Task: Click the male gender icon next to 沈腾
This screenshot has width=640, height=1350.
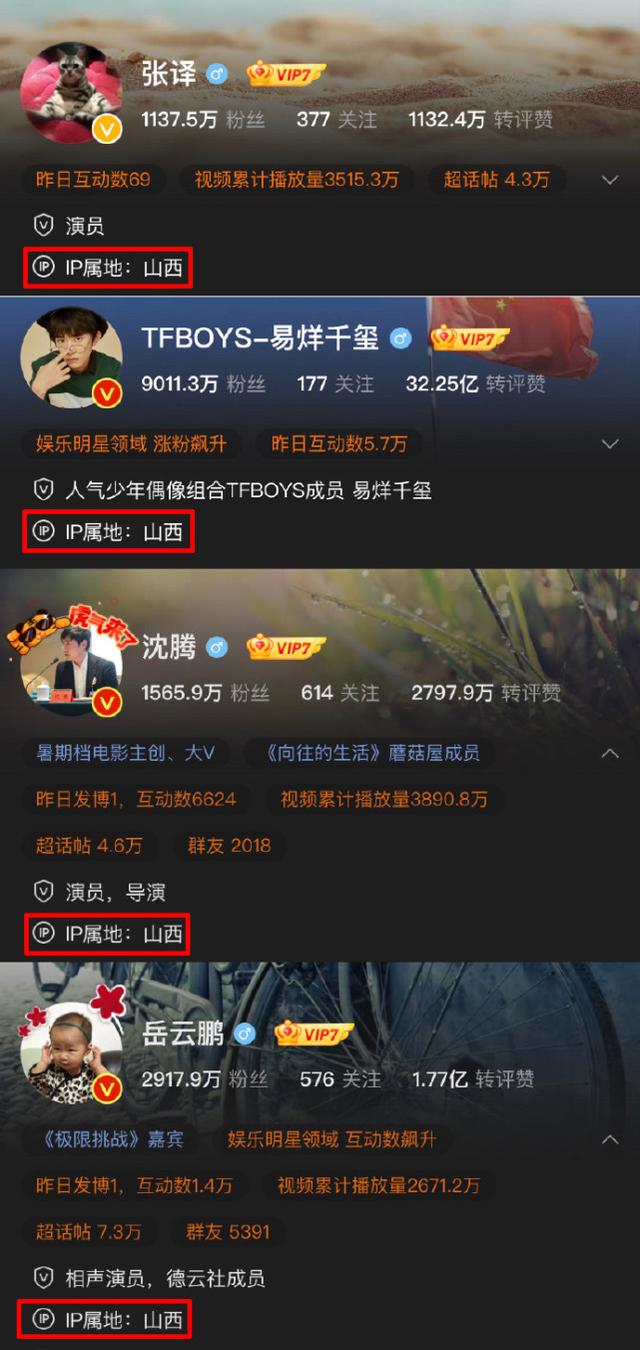Action: point(217,648)
